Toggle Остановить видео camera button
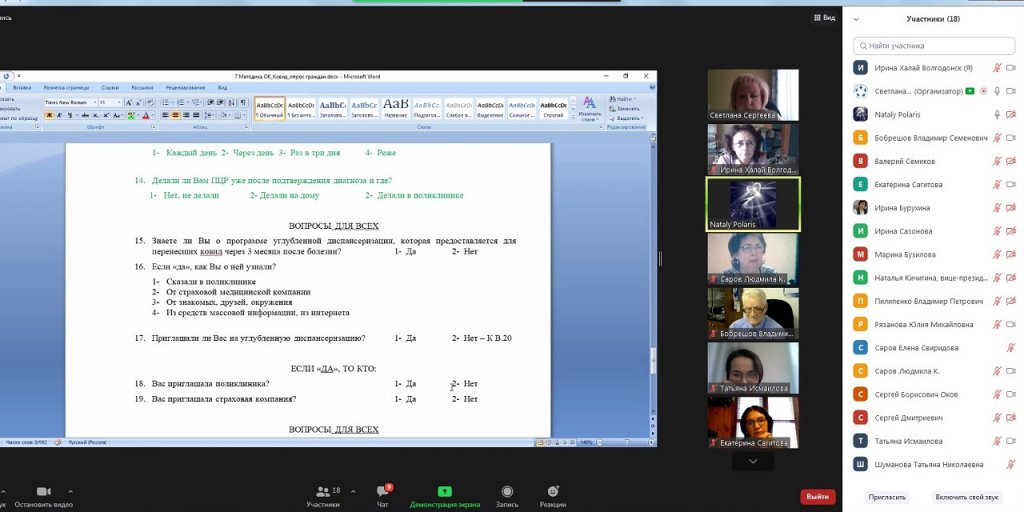1024x512 pixels. tap(44, 492)
